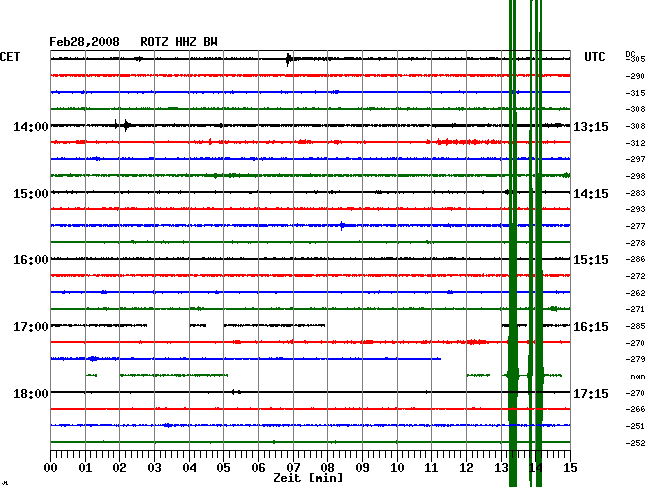Click the 15:00 CET time label
Image resolution: width=650 pixels, height=494 pixels.
31,194
